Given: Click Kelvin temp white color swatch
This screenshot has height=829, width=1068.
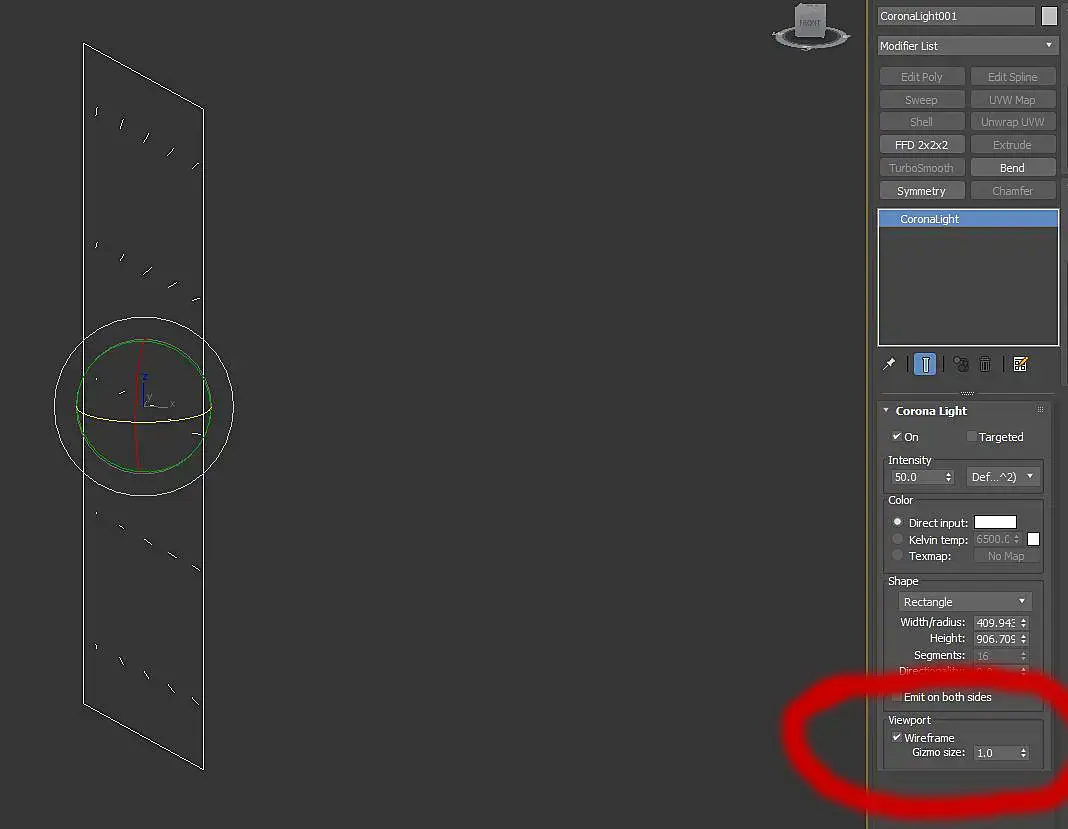Looking at the screenshot, I should click(x=1033, y=539).
